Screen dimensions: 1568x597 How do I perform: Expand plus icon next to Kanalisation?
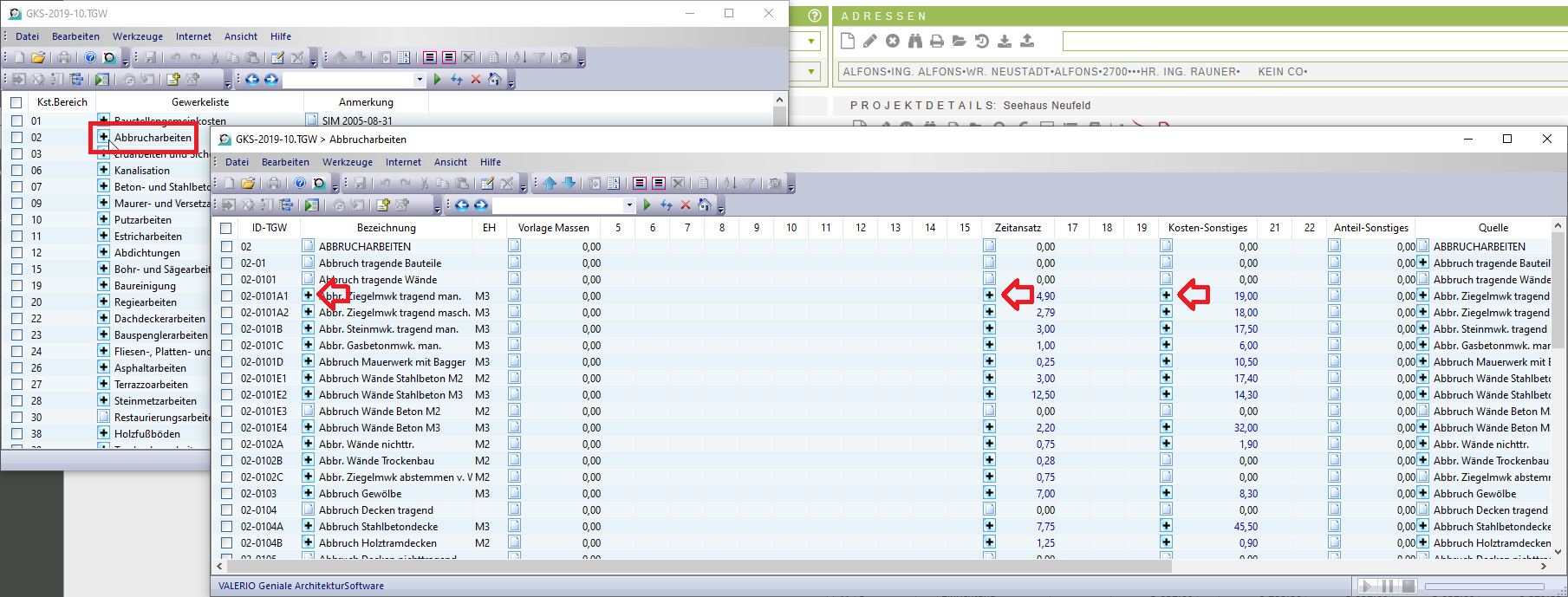coord(104,171)
